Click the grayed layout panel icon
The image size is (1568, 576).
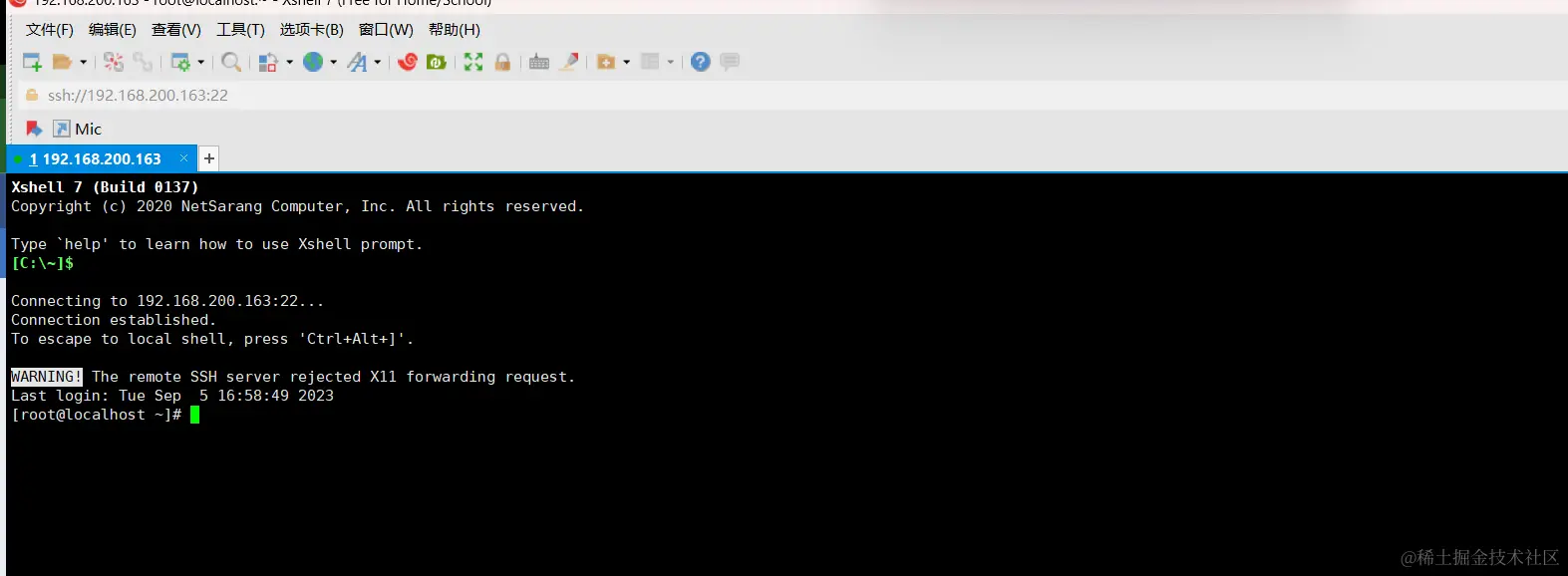(650, 62)
